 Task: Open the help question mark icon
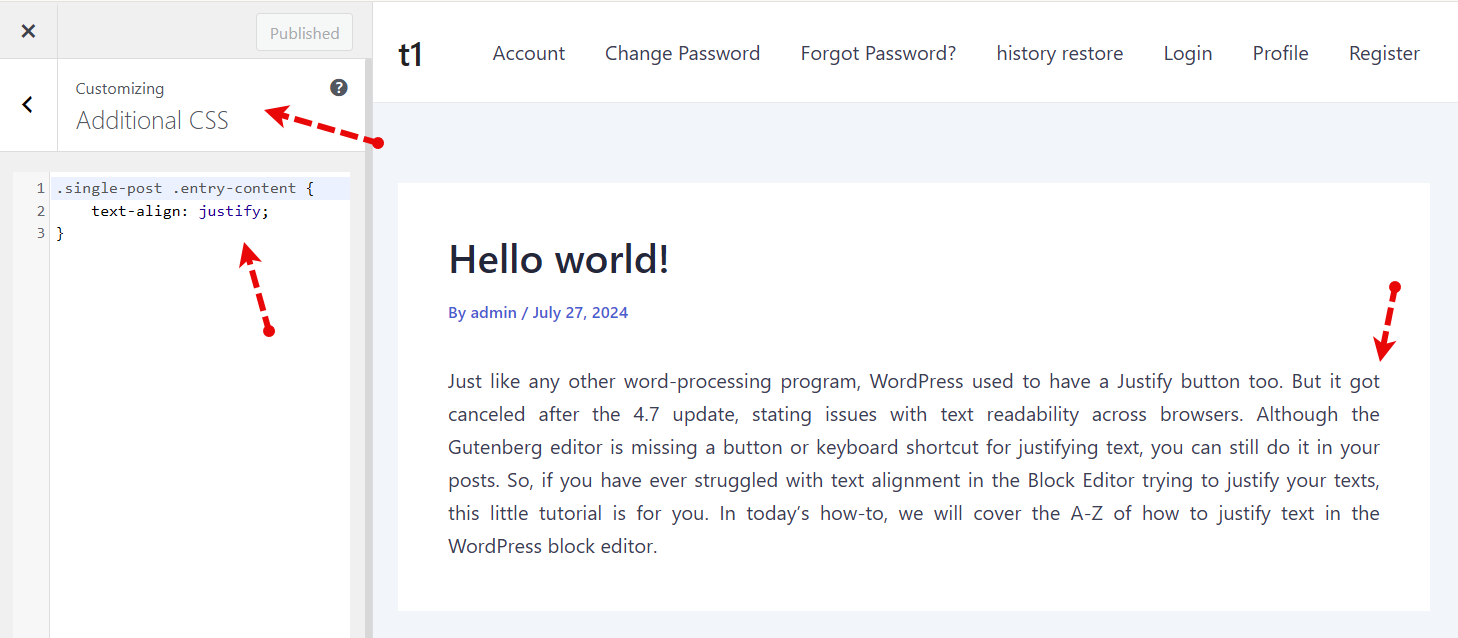(339, 88)
